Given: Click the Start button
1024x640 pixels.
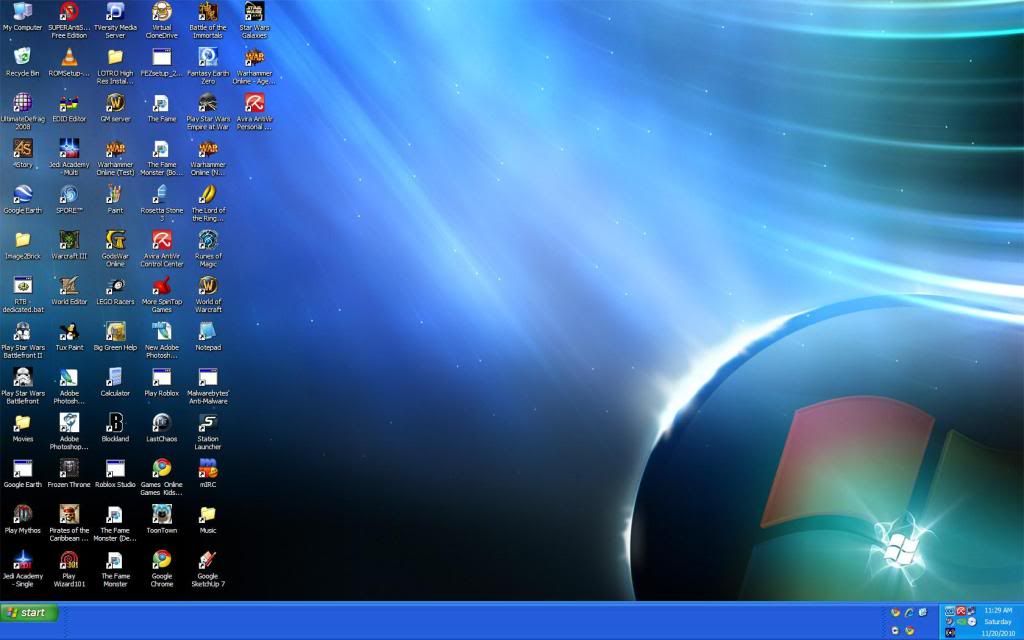Looking at the screenshot, I should (29, 612).
